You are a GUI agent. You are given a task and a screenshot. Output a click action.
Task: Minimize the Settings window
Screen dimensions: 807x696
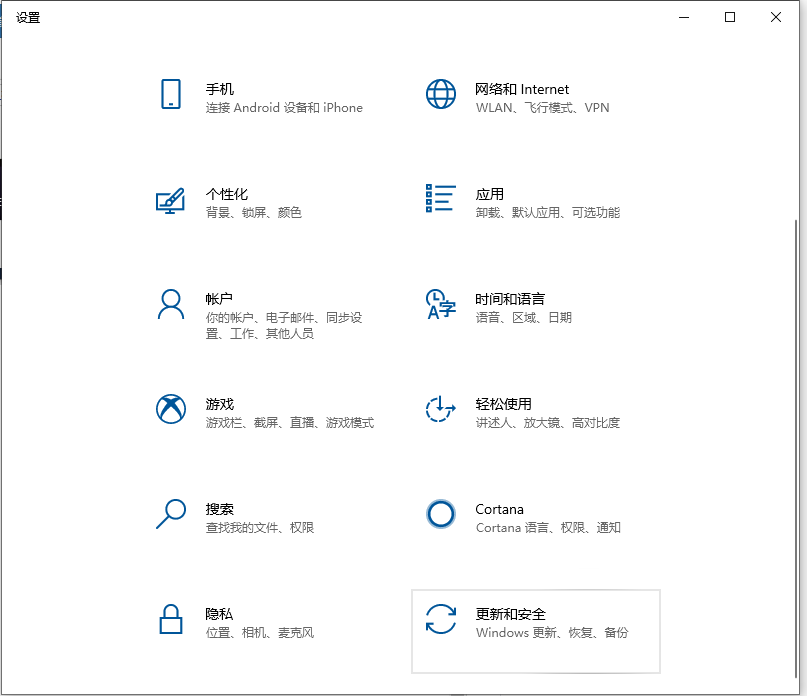(683, 17)
